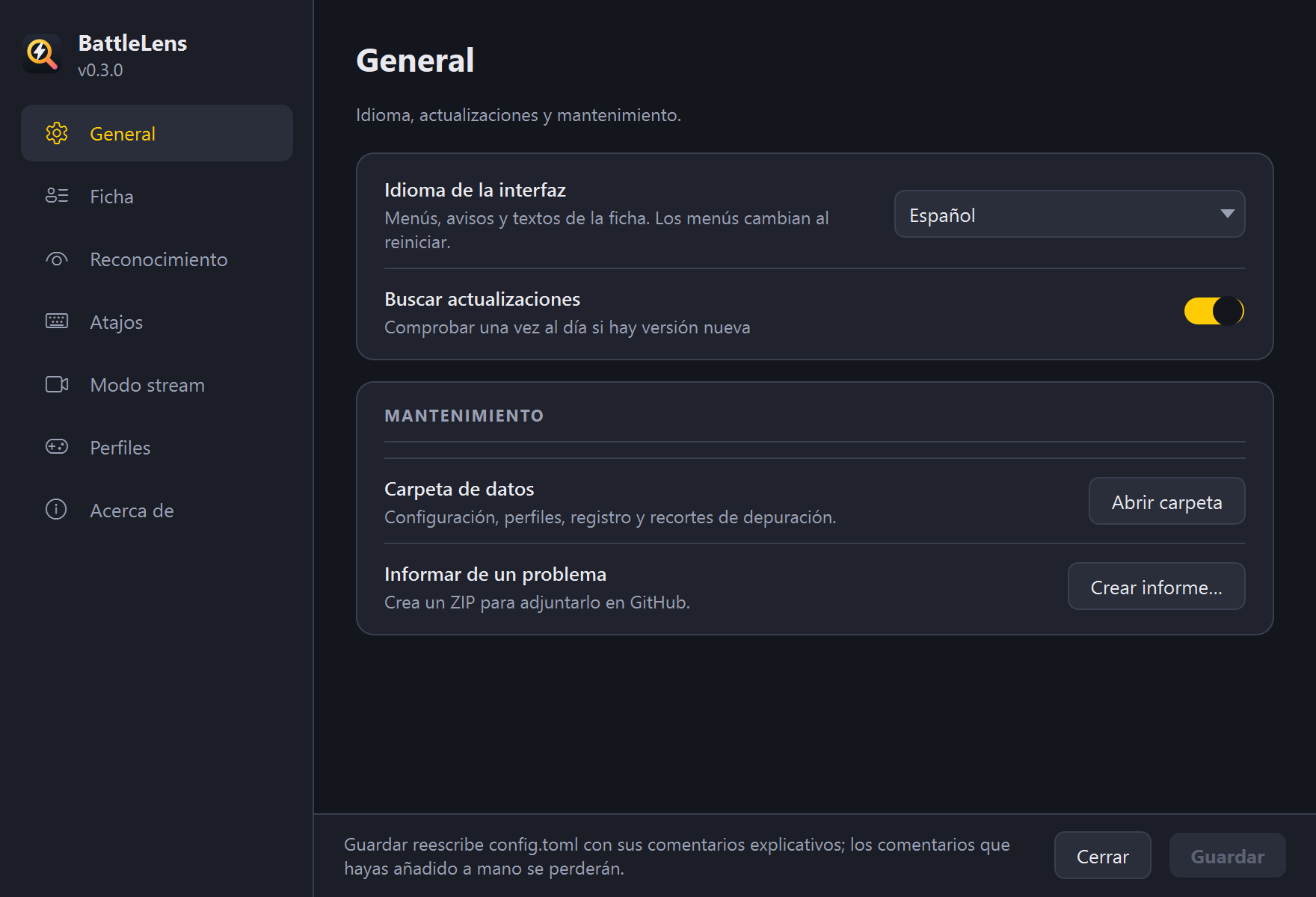Click the Informar de un problema label
The image size is (1316, 897).
(495, 574)
